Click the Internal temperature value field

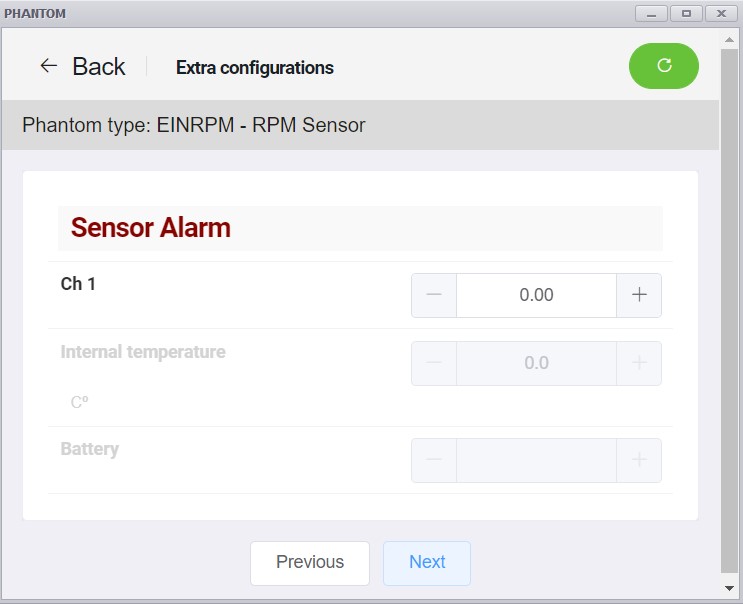pyautogui.click(x=536, y=363)
